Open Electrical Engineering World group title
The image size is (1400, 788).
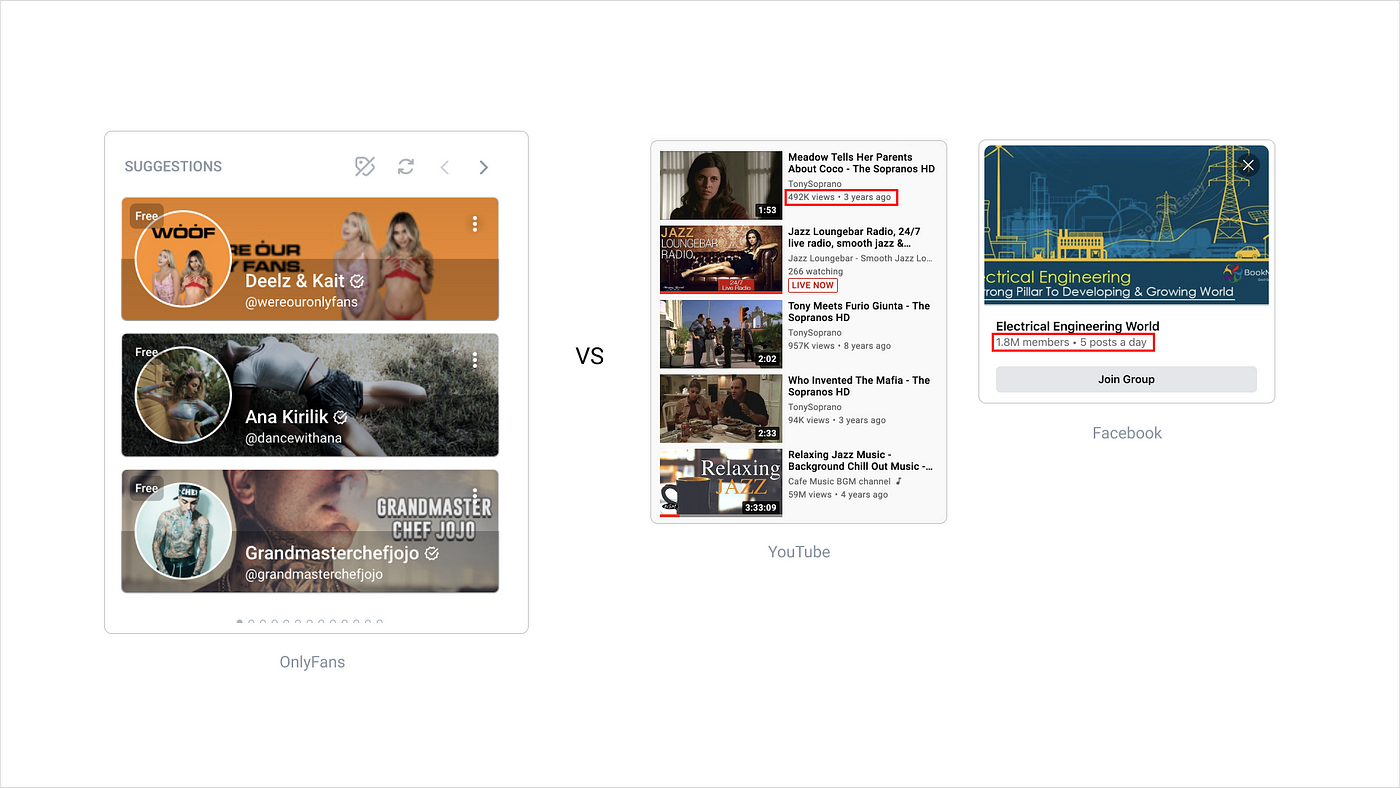(1077, 326)
